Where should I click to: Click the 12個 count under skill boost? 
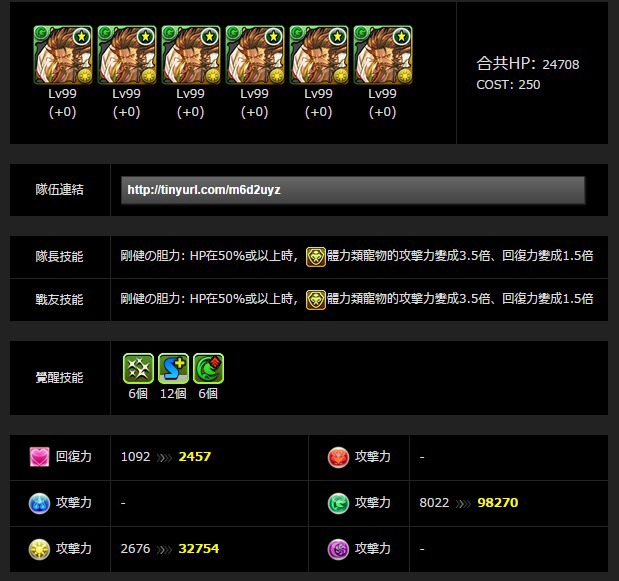pyautogui.click(x=173, y=394)
